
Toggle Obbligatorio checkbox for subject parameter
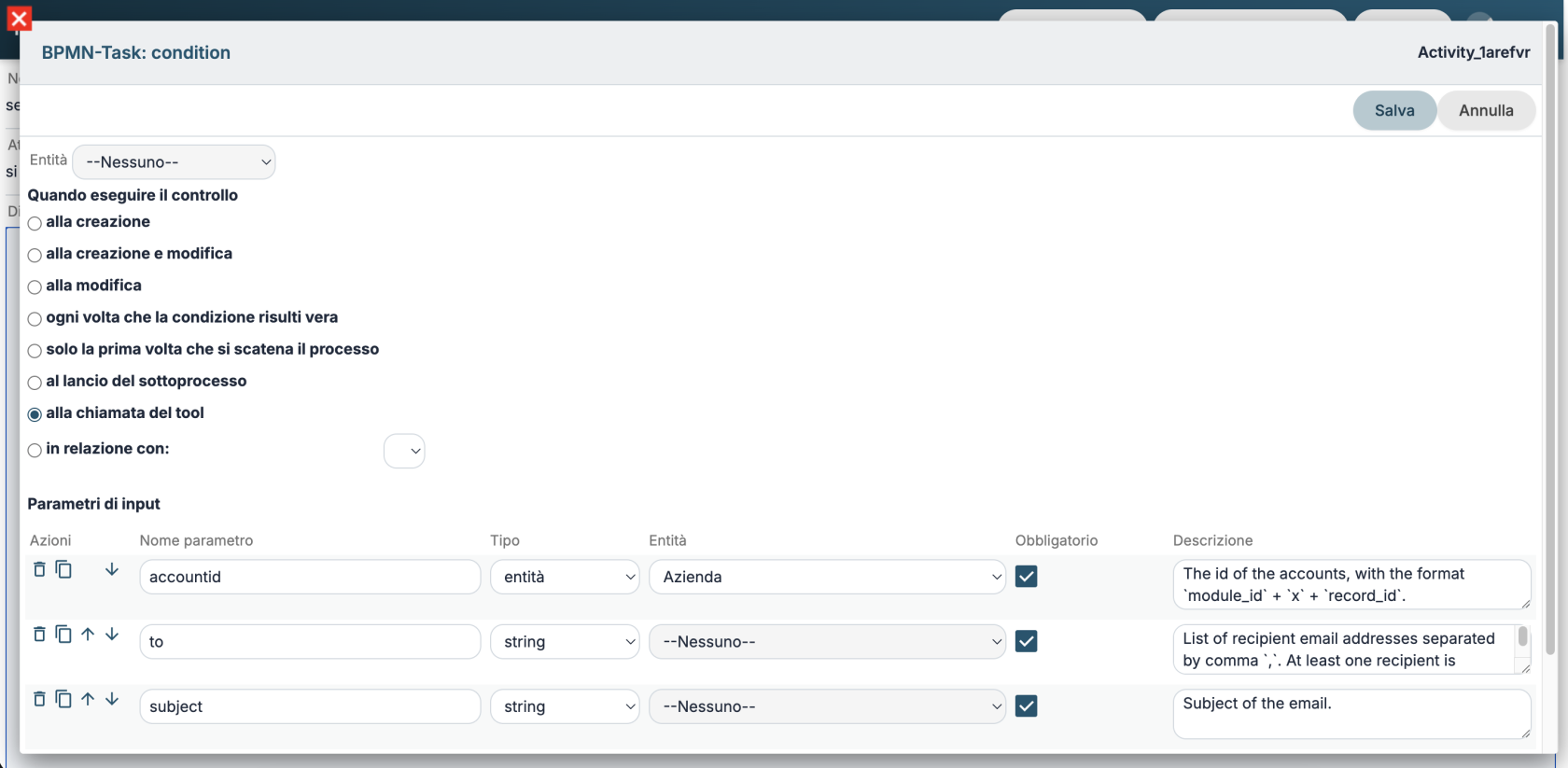tap(1026, 706)
